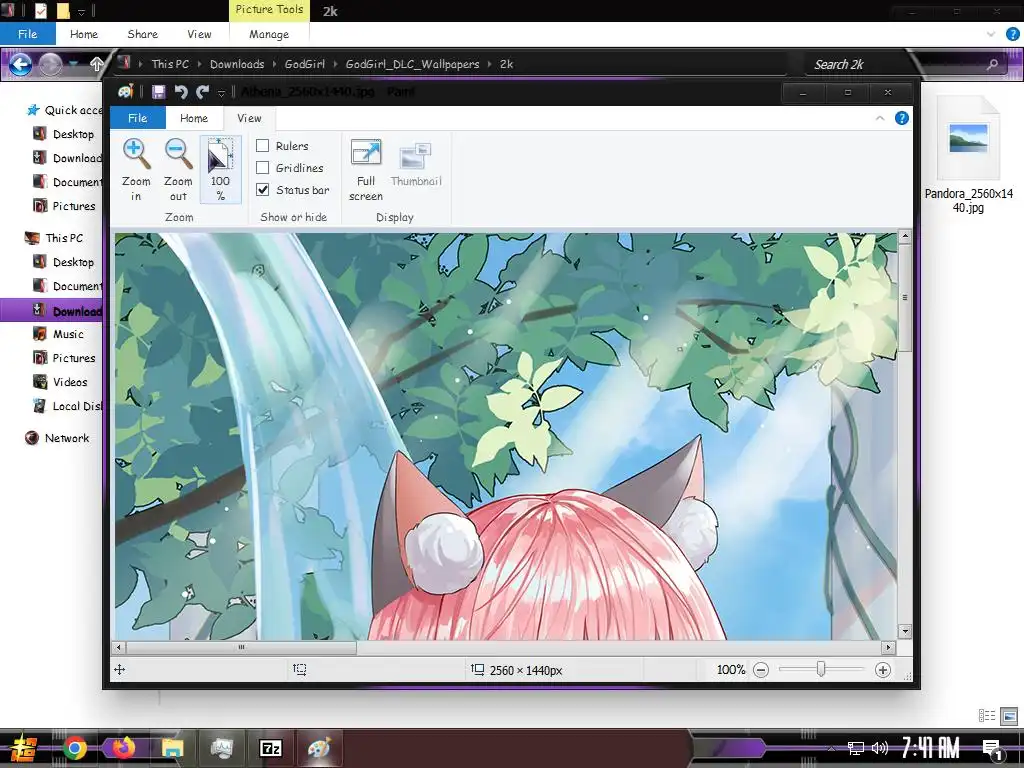Open the volume control in system tray

tap(880, 748)
